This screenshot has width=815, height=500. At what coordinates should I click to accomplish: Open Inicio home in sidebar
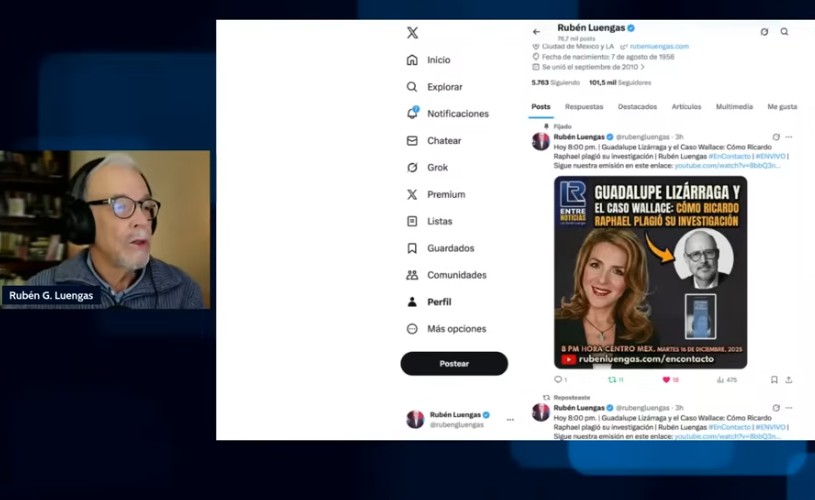[x=428, y=60]
